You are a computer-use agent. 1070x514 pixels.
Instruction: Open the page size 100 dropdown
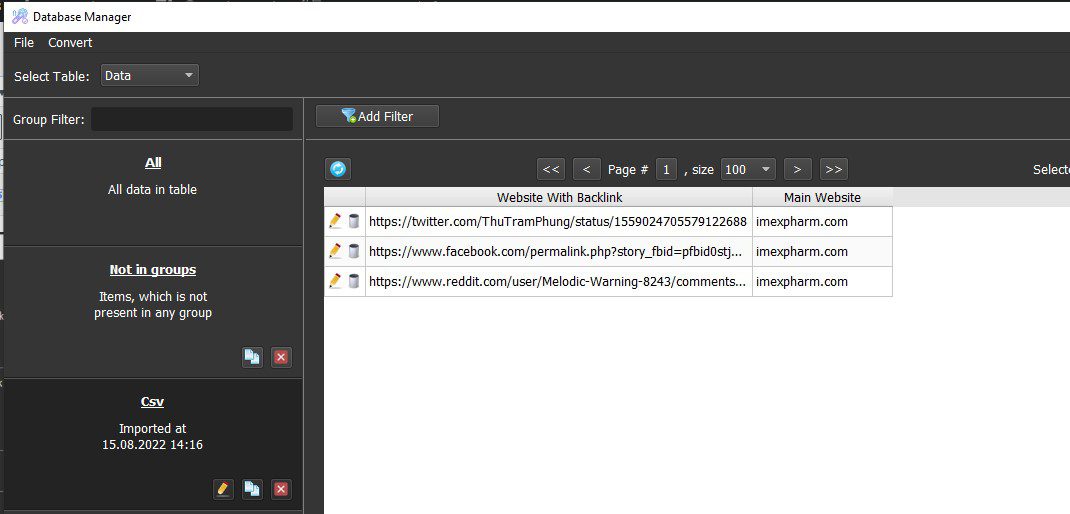pos(748,169)
